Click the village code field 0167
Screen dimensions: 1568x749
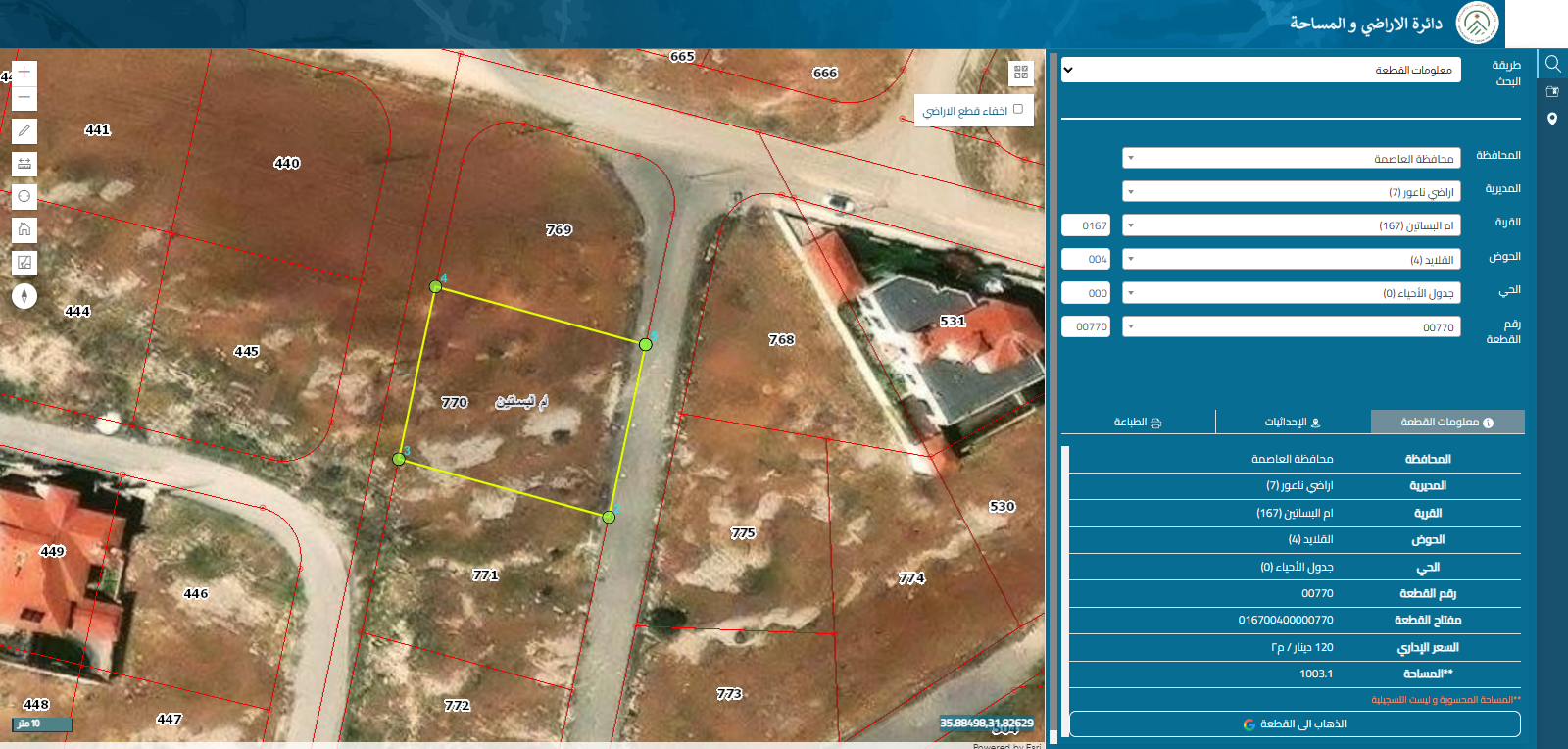pos(1086,225)
